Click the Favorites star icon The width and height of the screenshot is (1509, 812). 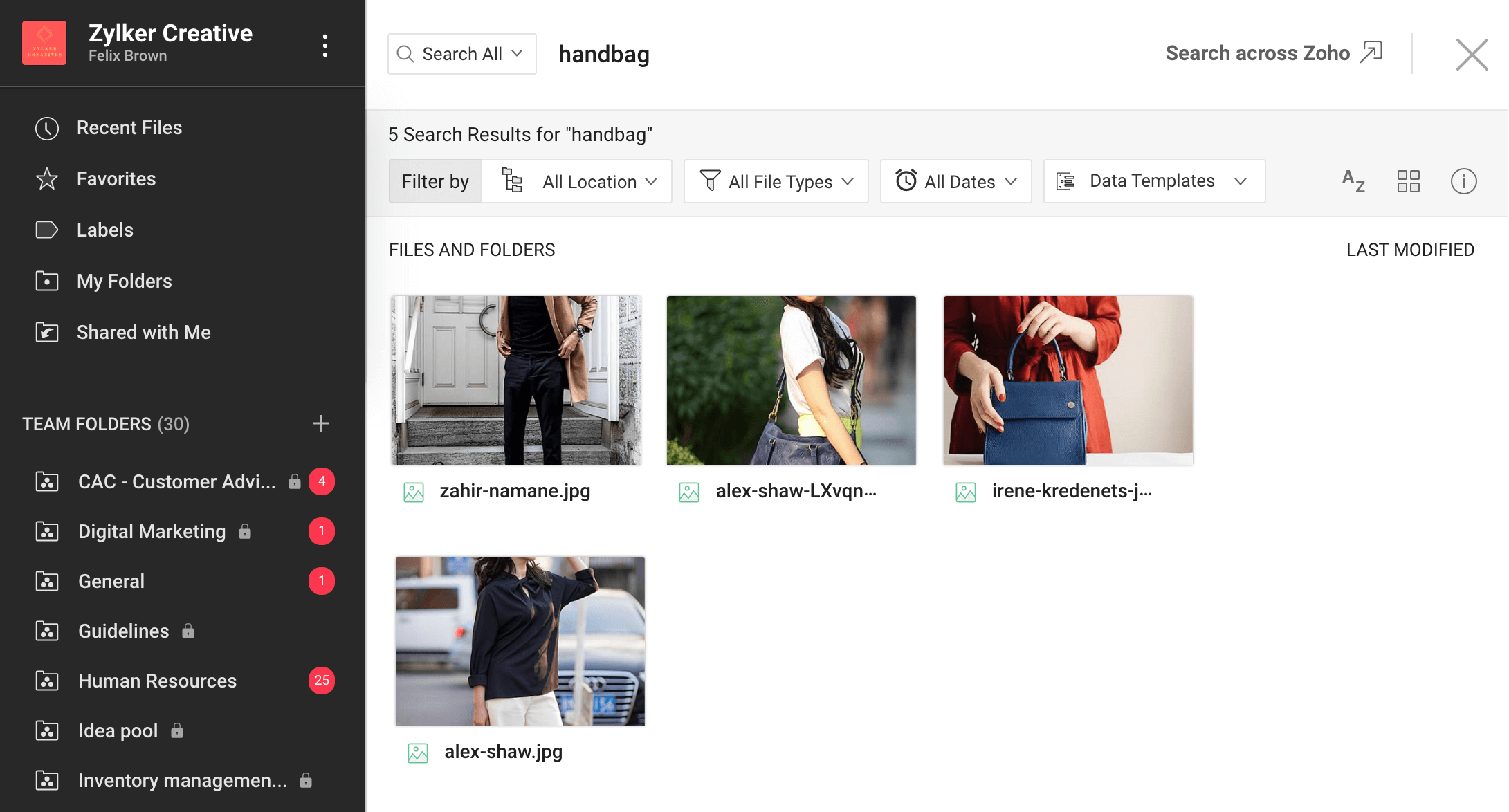tap(47, 179)
